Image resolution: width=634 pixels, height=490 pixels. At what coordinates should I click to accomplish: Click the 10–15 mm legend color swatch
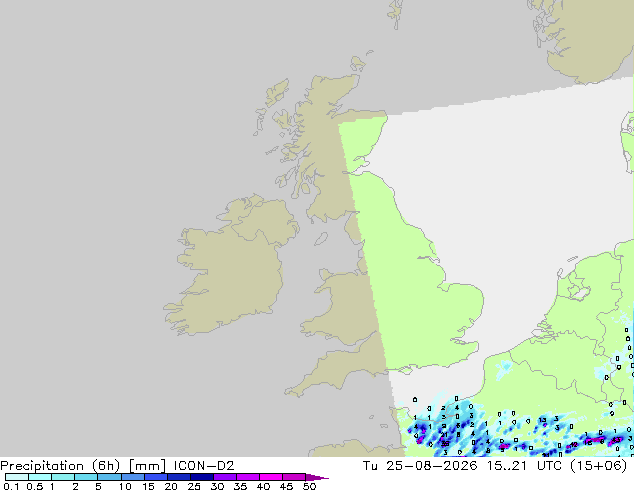pyautogui.click(x=132, y=477)
